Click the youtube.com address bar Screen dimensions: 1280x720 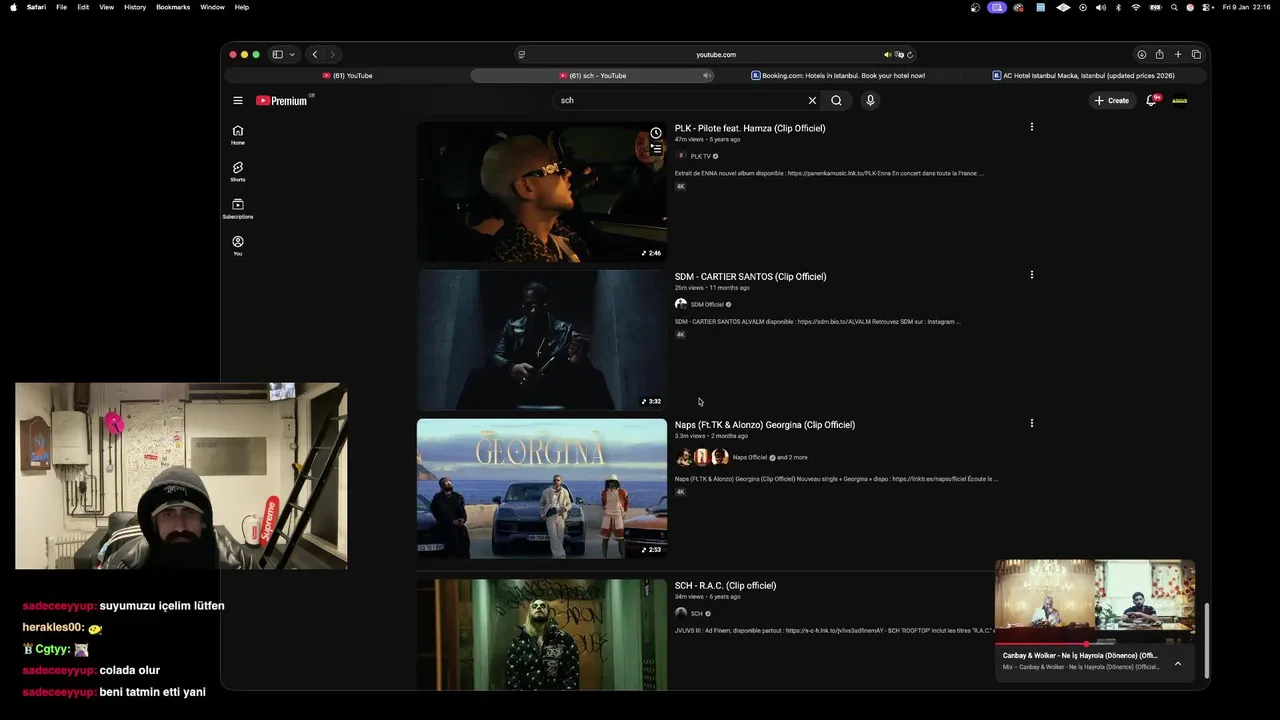tap(715, 55)
